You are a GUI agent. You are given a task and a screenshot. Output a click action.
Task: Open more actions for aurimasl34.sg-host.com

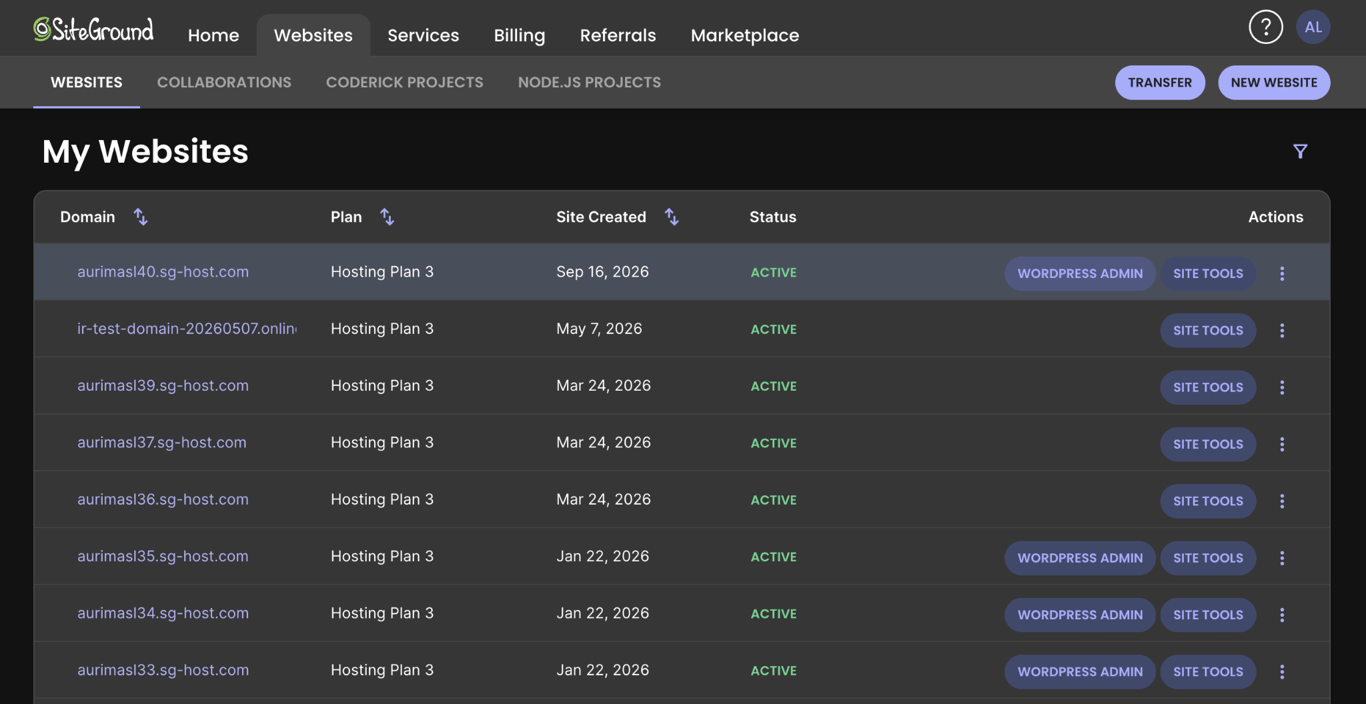coord(1282,615)
